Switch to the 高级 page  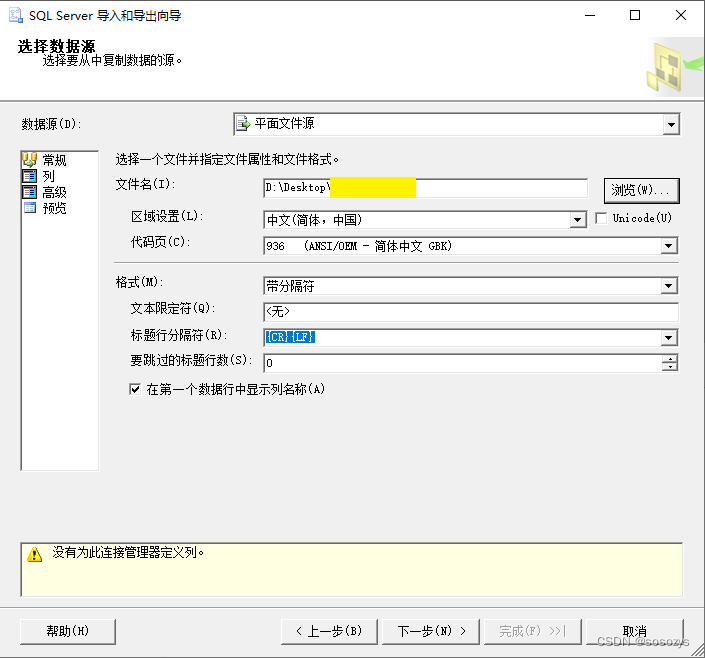coord(54,192)
